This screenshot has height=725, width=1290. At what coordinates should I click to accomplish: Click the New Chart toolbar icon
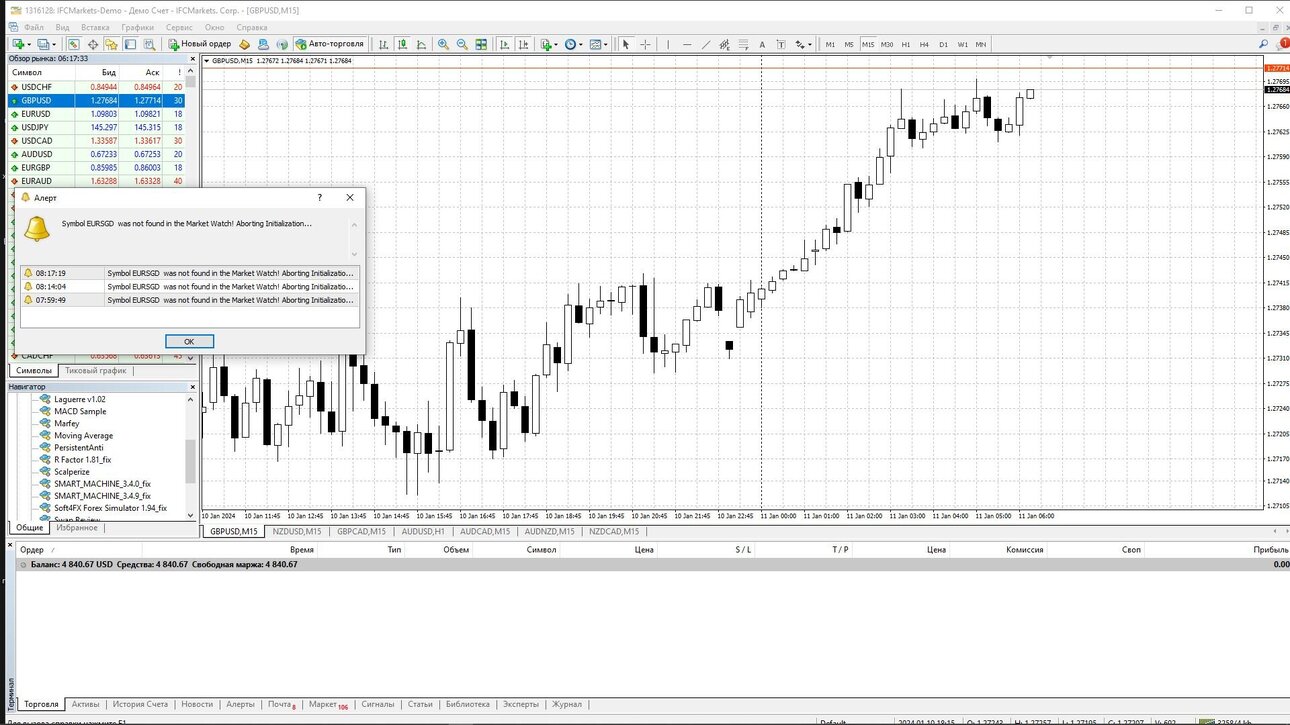click(18, 44)
